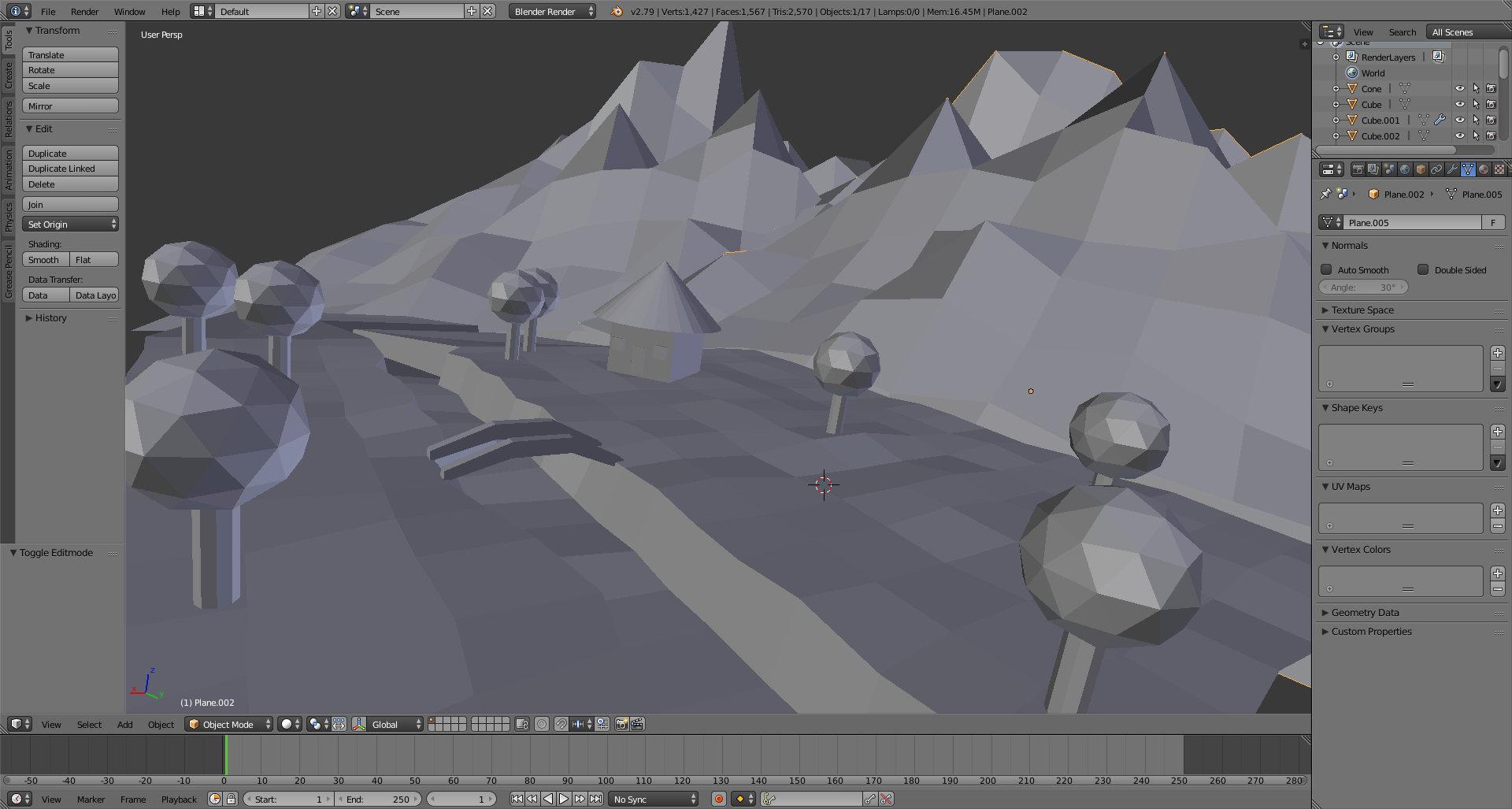Click the OpenGL render image camera icon

[621, 724]
